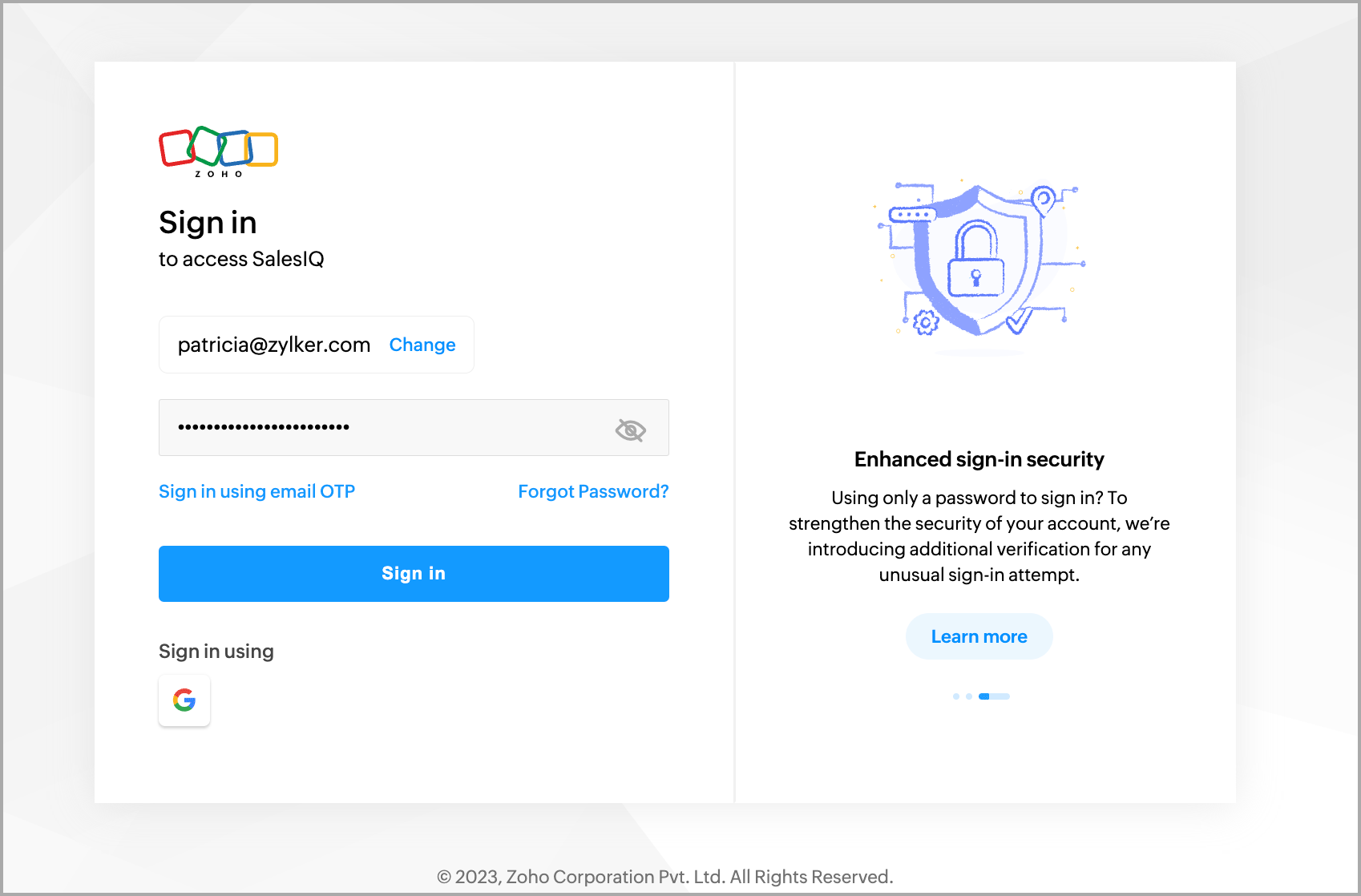Viewport: 1361px width, 896px height.
Task: Click the location pin icon in illustration
Action: (1043, 200)
